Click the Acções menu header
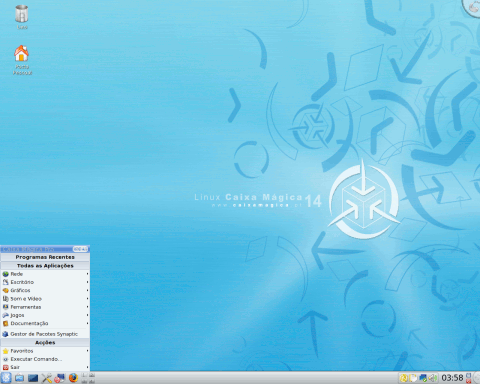This screenshot has width=480, height=384. coord(45,343)
